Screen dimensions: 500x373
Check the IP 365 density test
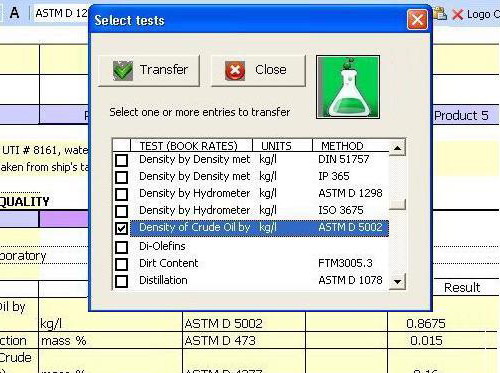121,177
